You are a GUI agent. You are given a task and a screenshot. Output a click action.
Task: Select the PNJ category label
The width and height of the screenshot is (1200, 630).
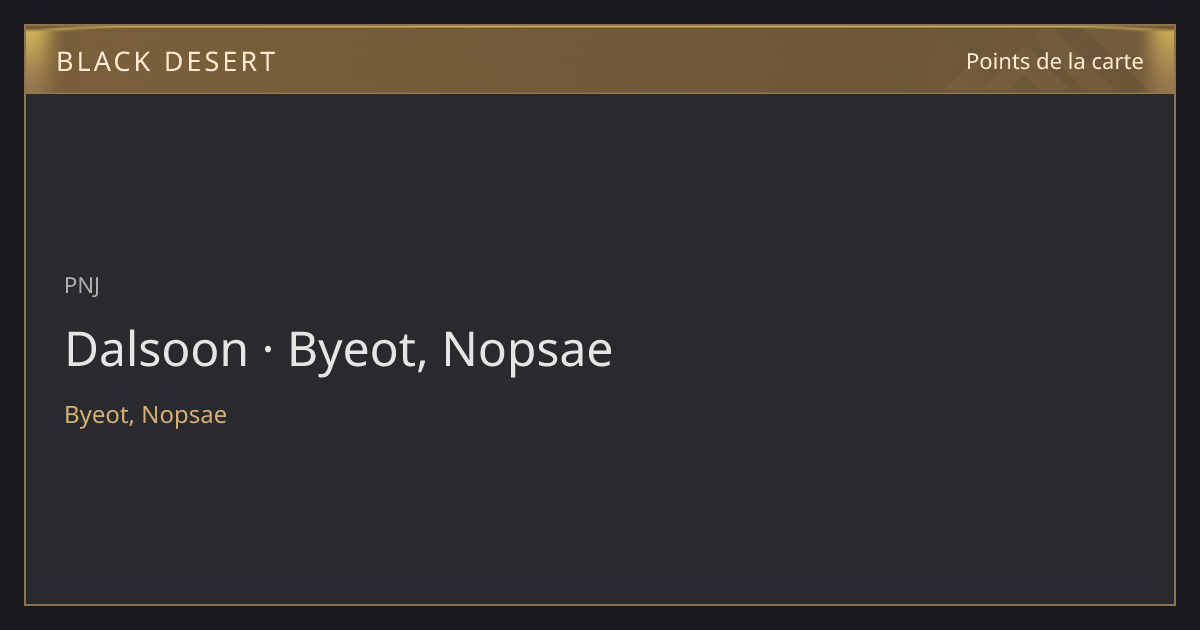[82, 285]
